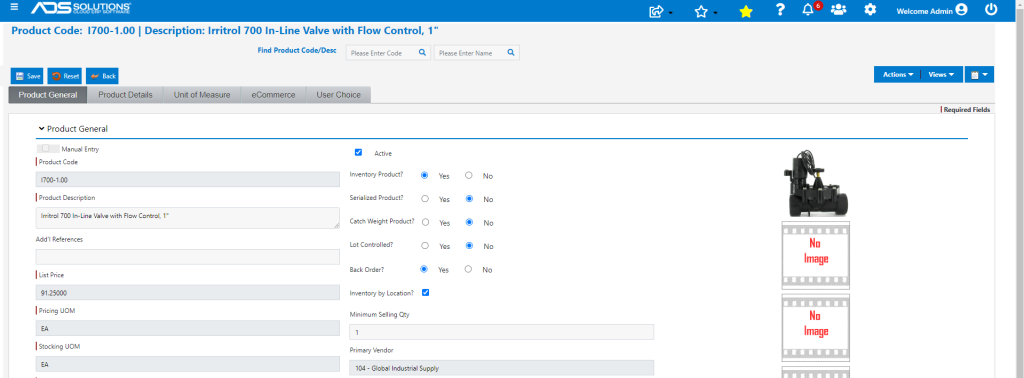The height and width of the screenshot is (378, 1024).
Task: Click the Primary Vendor field
Action: 502,368
